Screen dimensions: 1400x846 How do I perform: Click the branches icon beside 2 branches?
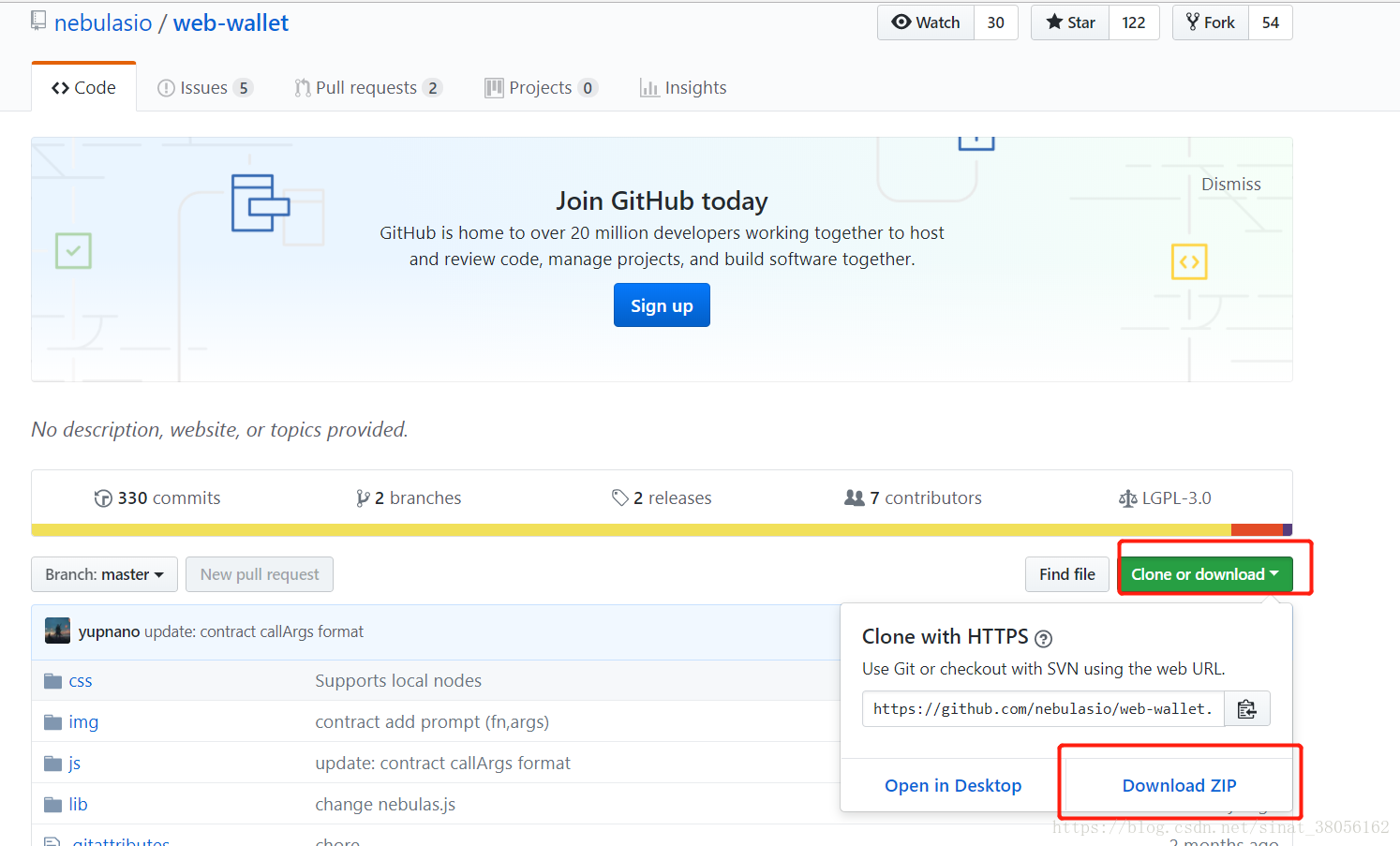pyautogui.click(x=363, y=498)
